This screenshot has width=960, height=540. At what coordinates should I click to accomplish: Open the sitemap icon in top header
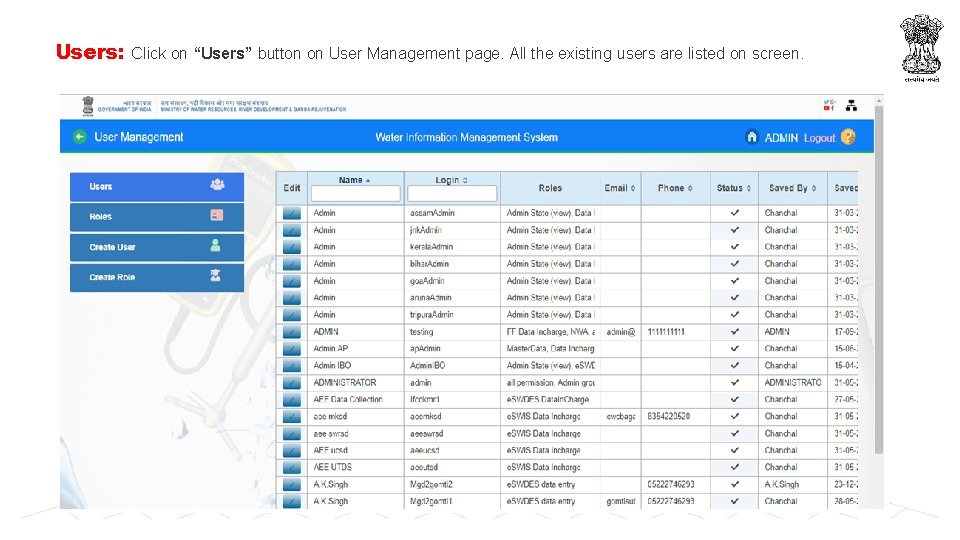click(851, 105)
